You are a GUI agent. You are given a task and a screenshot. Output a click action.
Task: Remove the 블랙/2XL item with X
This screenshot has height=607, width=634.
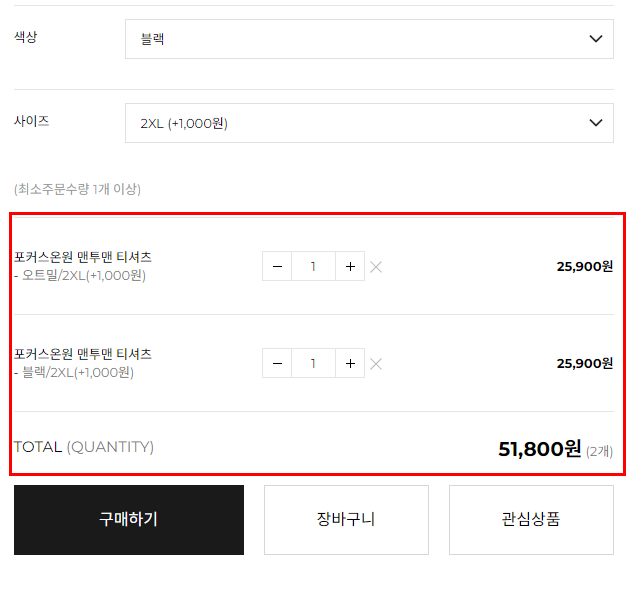tap(376, 364)
